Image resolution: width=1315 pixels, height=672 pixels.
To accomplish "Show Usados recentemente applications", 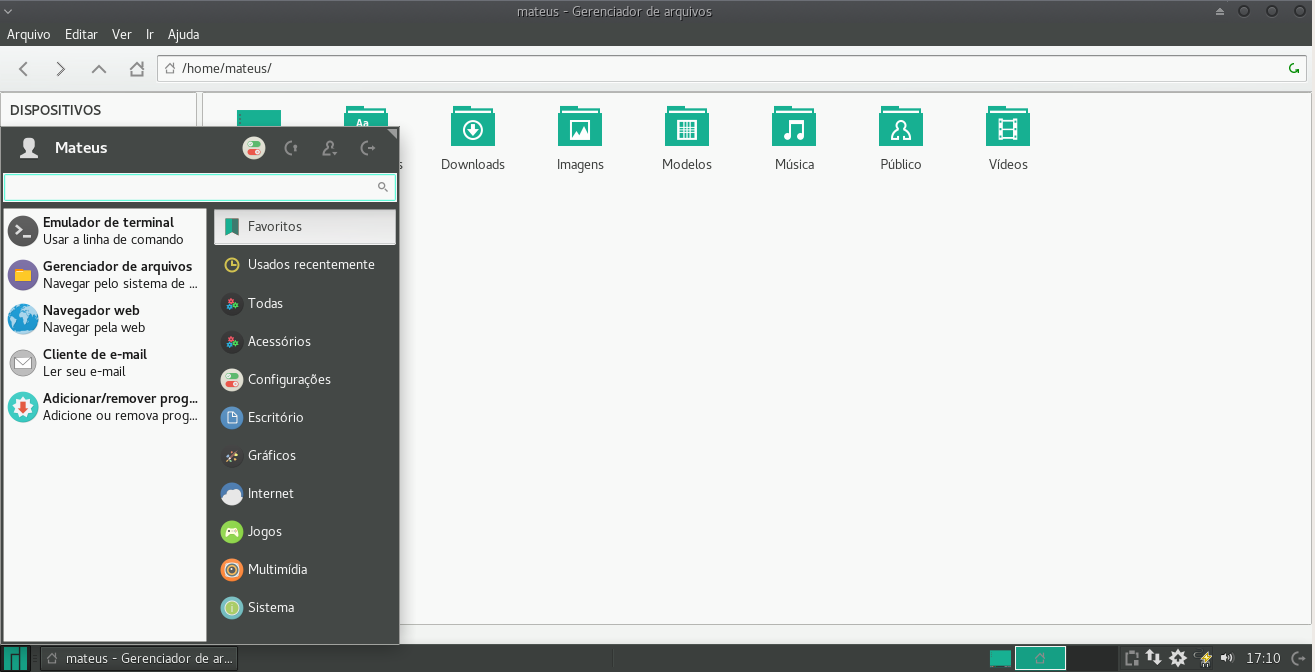I will (305, 265).
